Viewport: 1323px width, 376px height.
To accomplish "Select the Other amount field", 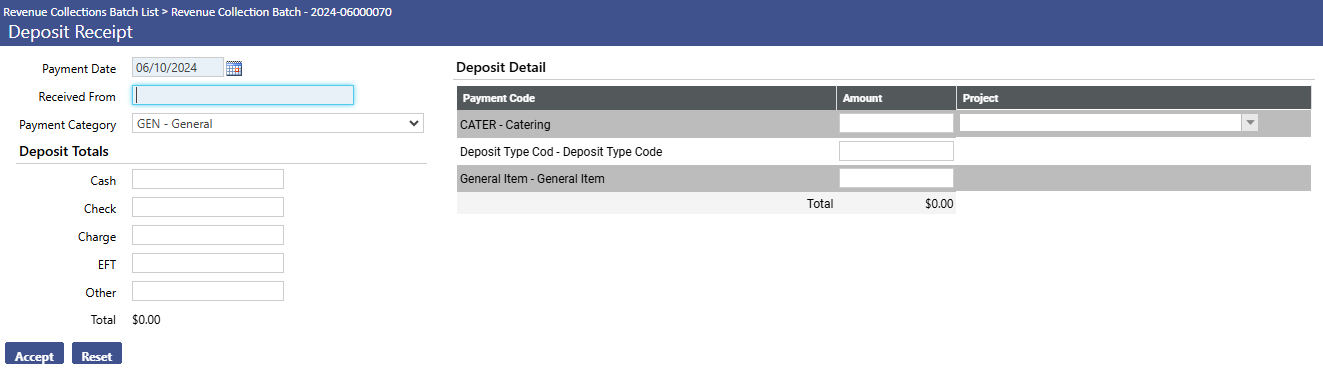I will [208, 291].
